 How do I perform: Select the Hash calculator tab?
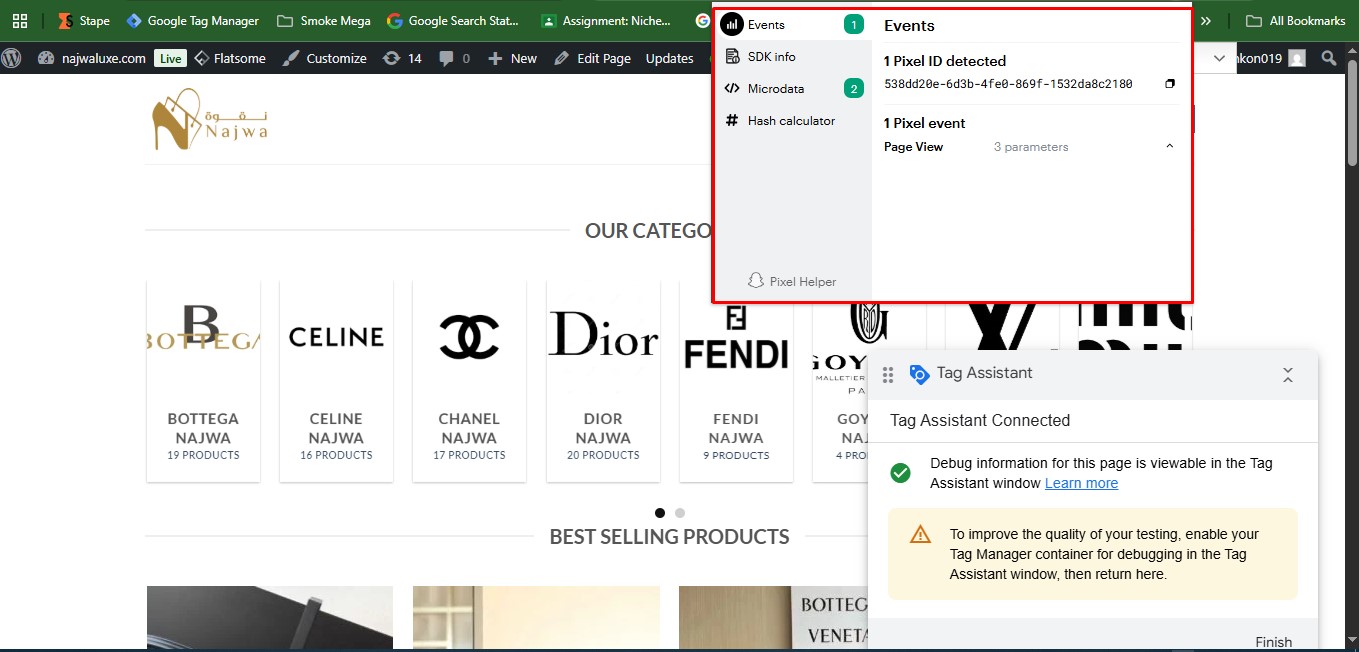pos(790,121)
